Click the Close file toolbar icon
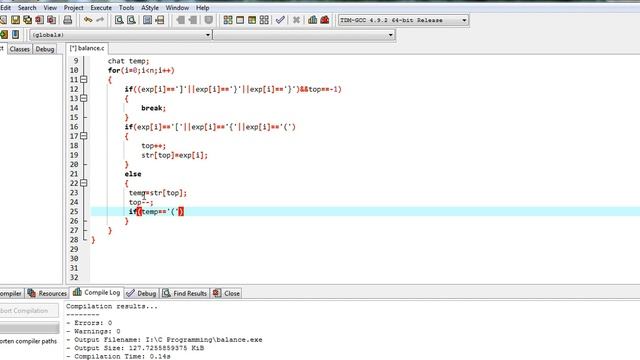The height and width of the screenshot is (360, 640). (x=40, y=20)
